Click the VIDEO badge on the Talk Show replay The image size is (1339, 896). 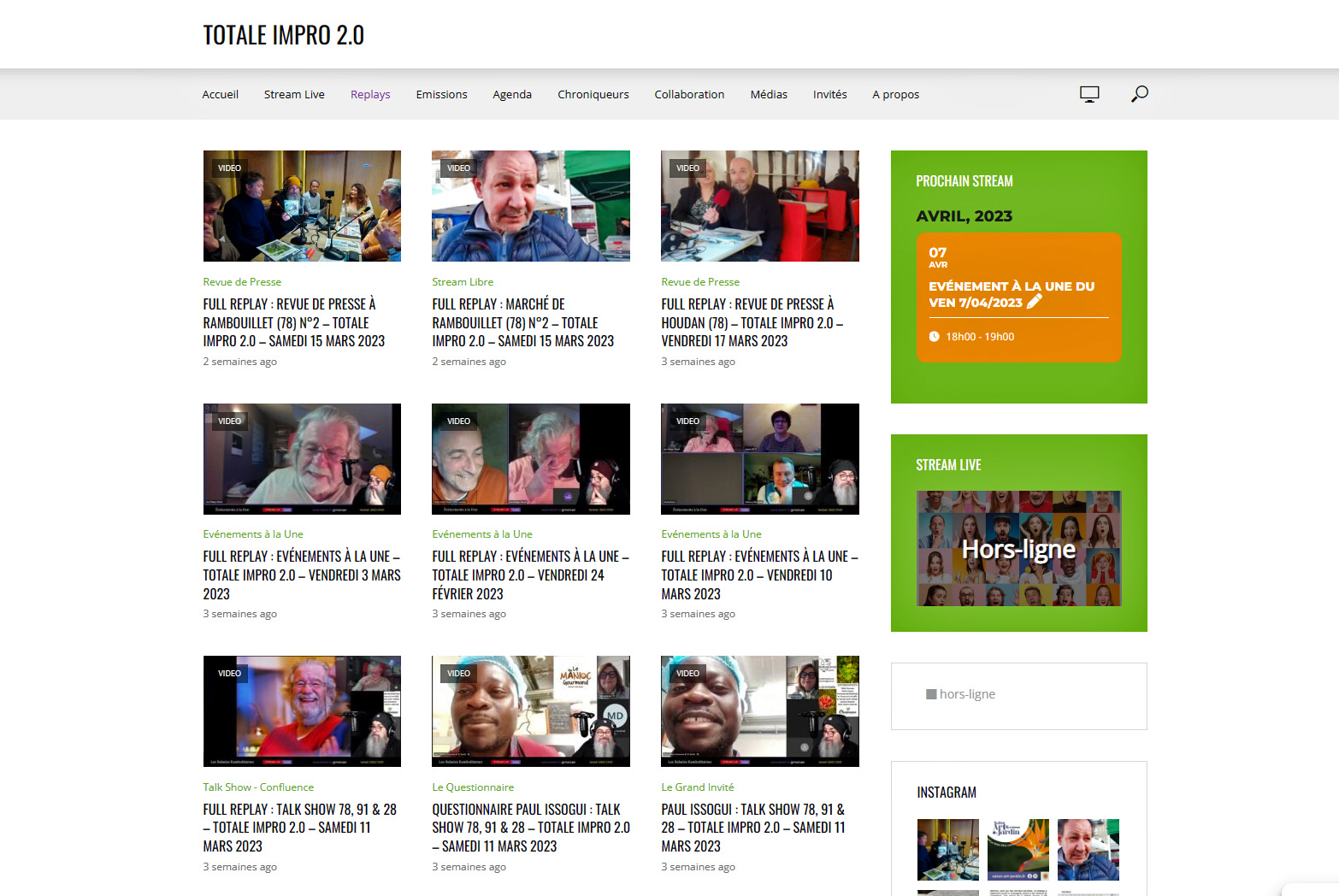pyautogui.click(x=229, y=673)
